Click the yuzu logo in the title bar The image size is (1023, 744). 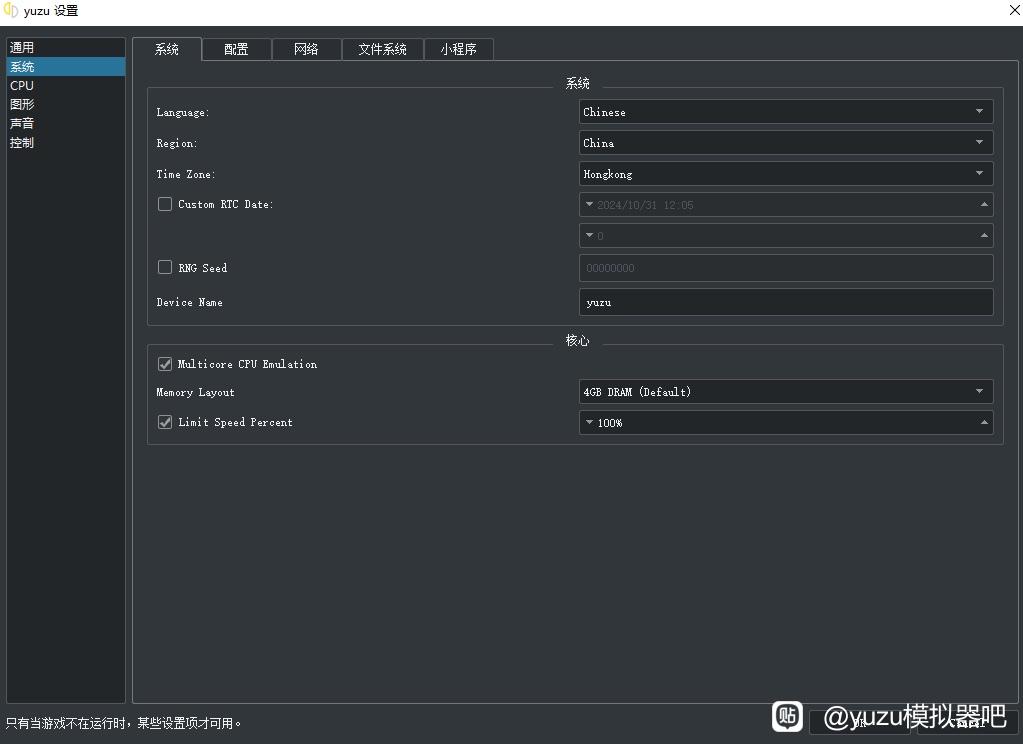10,10
